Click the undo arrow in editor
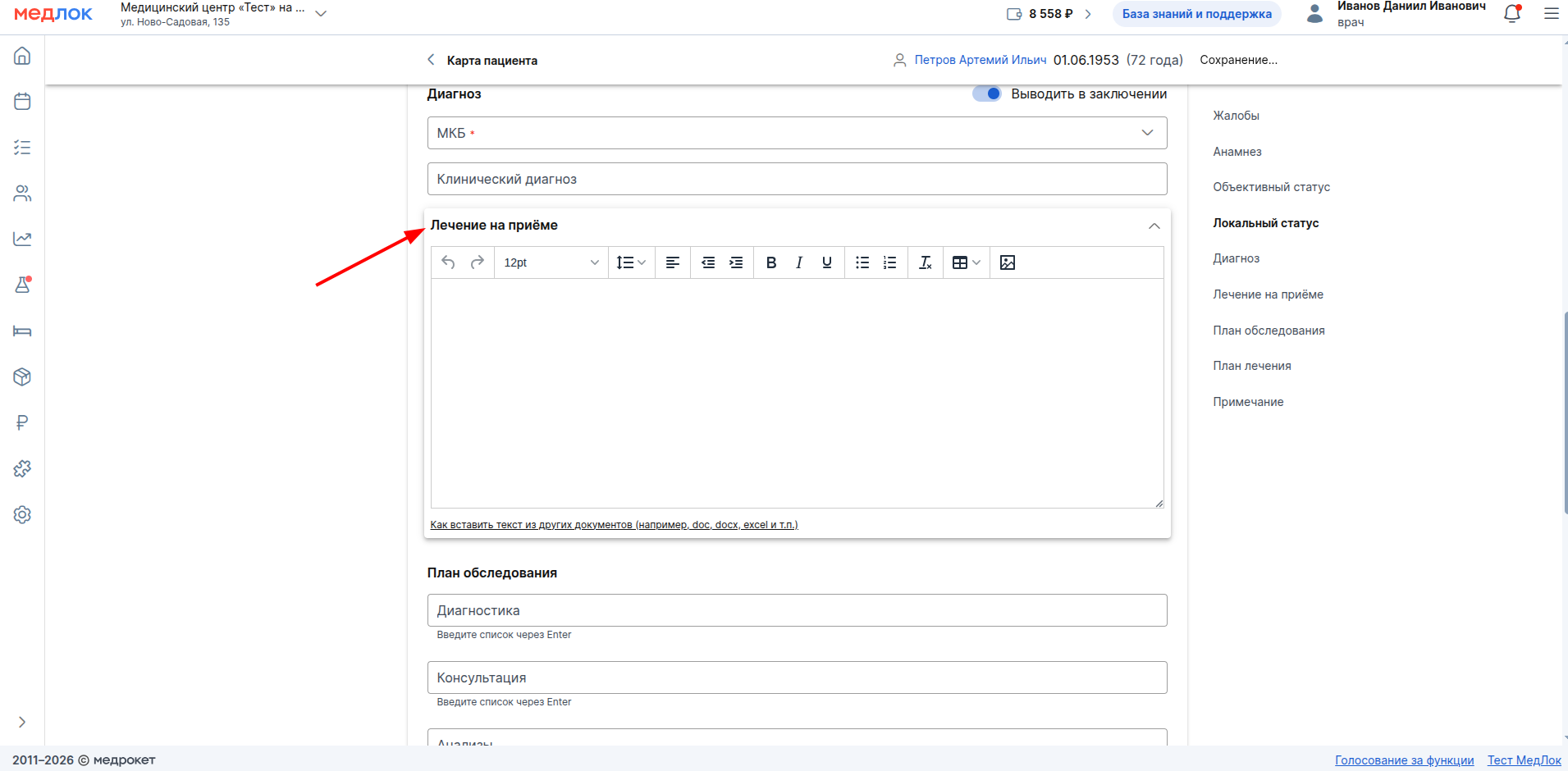1568x771 pixels. click(x=448, y=262)
